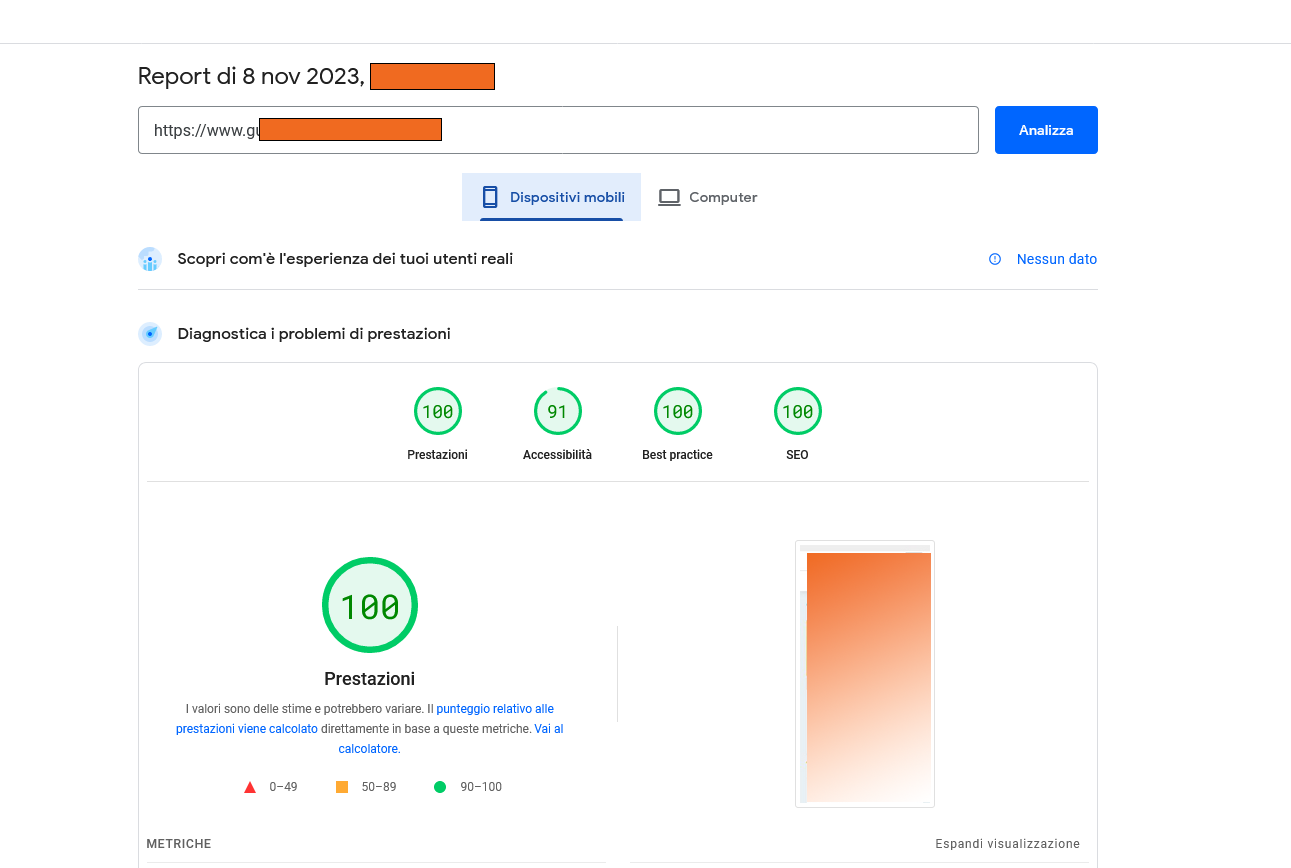1291x868 pixels.
Task: Focus the URL input field
Action: tap(558, 130)
